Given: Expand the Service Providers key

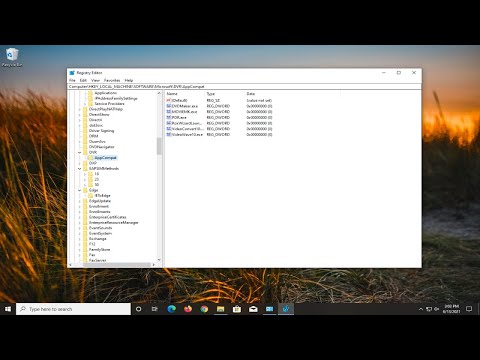Looking at the screenshot, I should (85, 104).
